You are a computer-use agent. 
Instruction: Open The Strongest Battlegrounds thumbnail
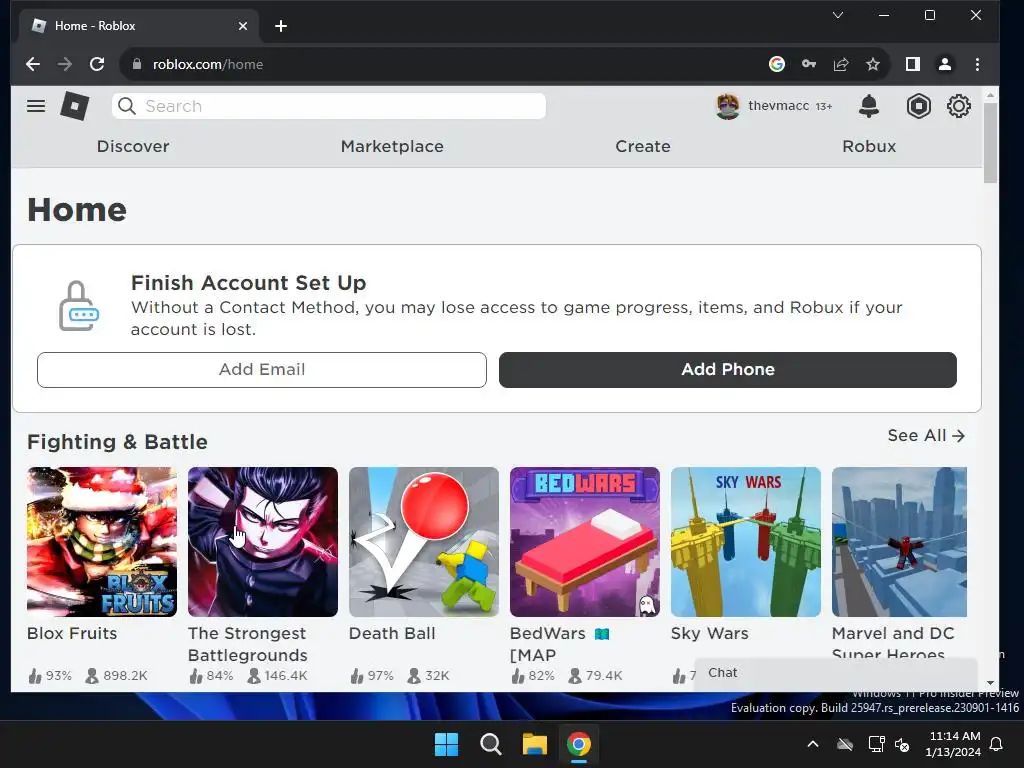(263, 541)
